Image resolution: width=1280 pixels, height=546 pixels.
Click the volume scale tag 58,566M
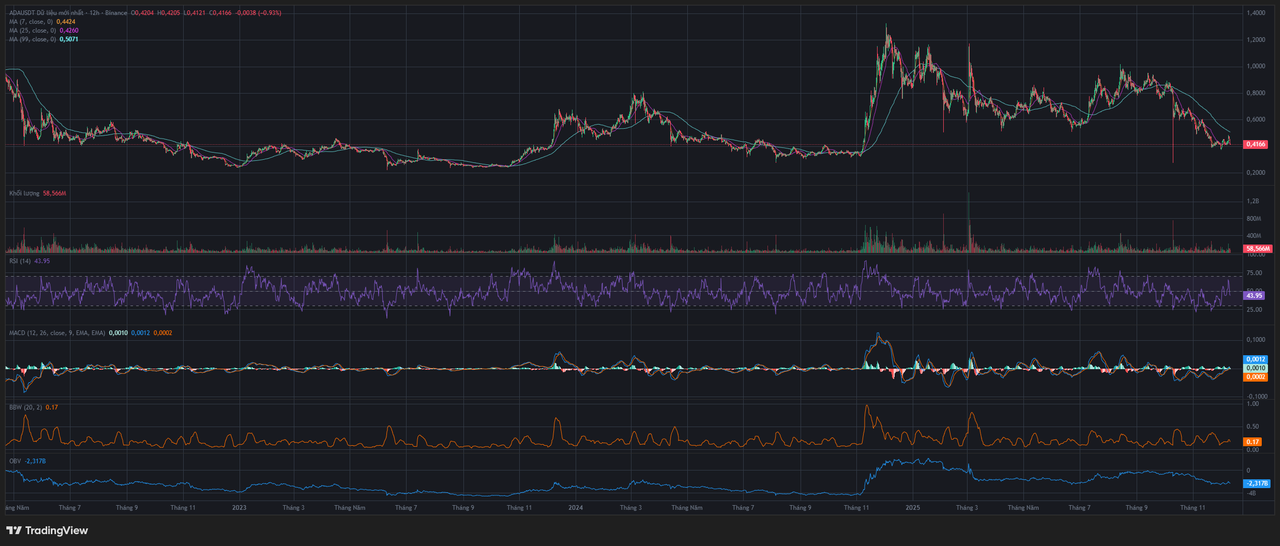pos(1256,248)
